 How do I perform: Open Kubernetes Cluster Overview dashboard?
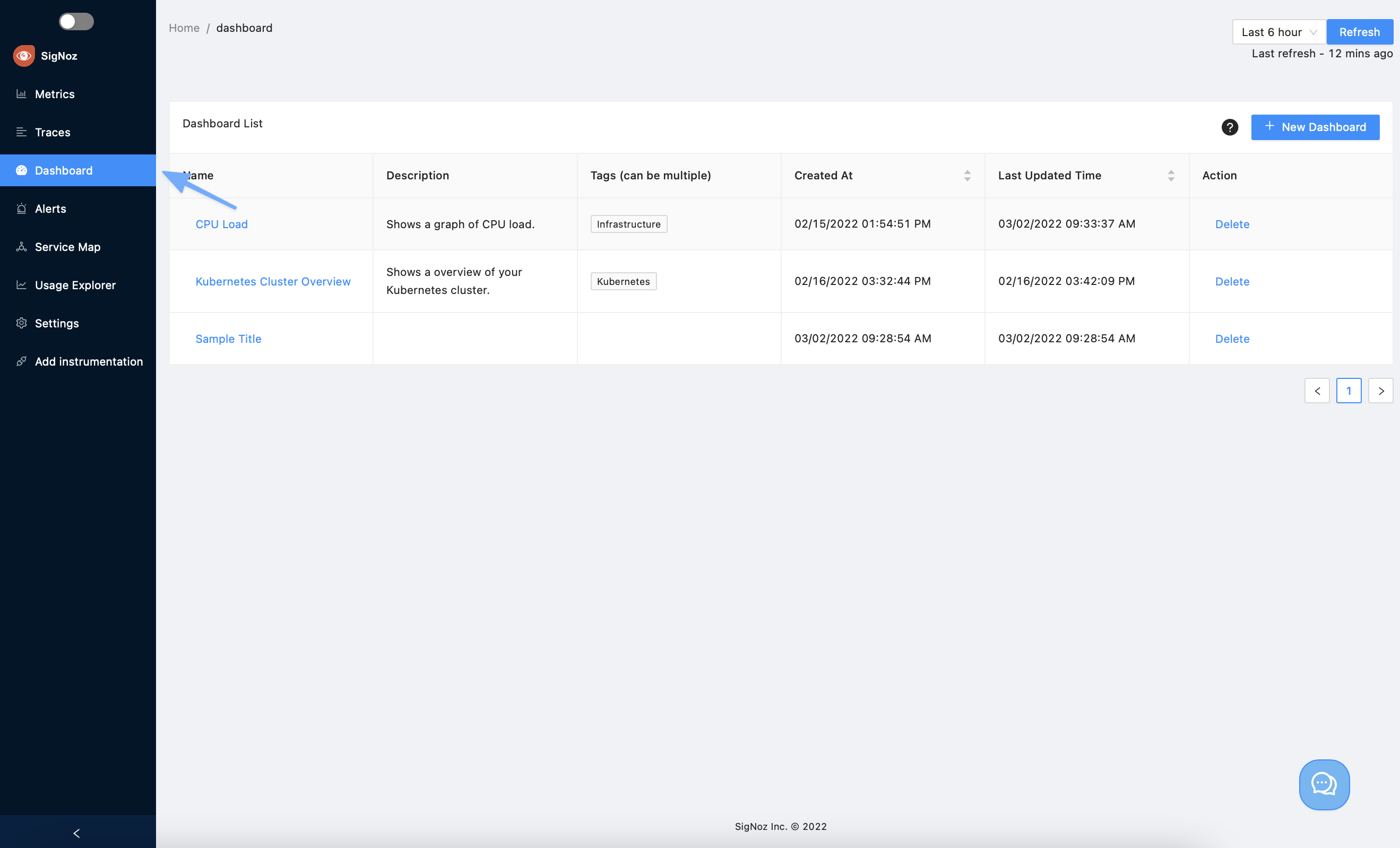[273, 281]
